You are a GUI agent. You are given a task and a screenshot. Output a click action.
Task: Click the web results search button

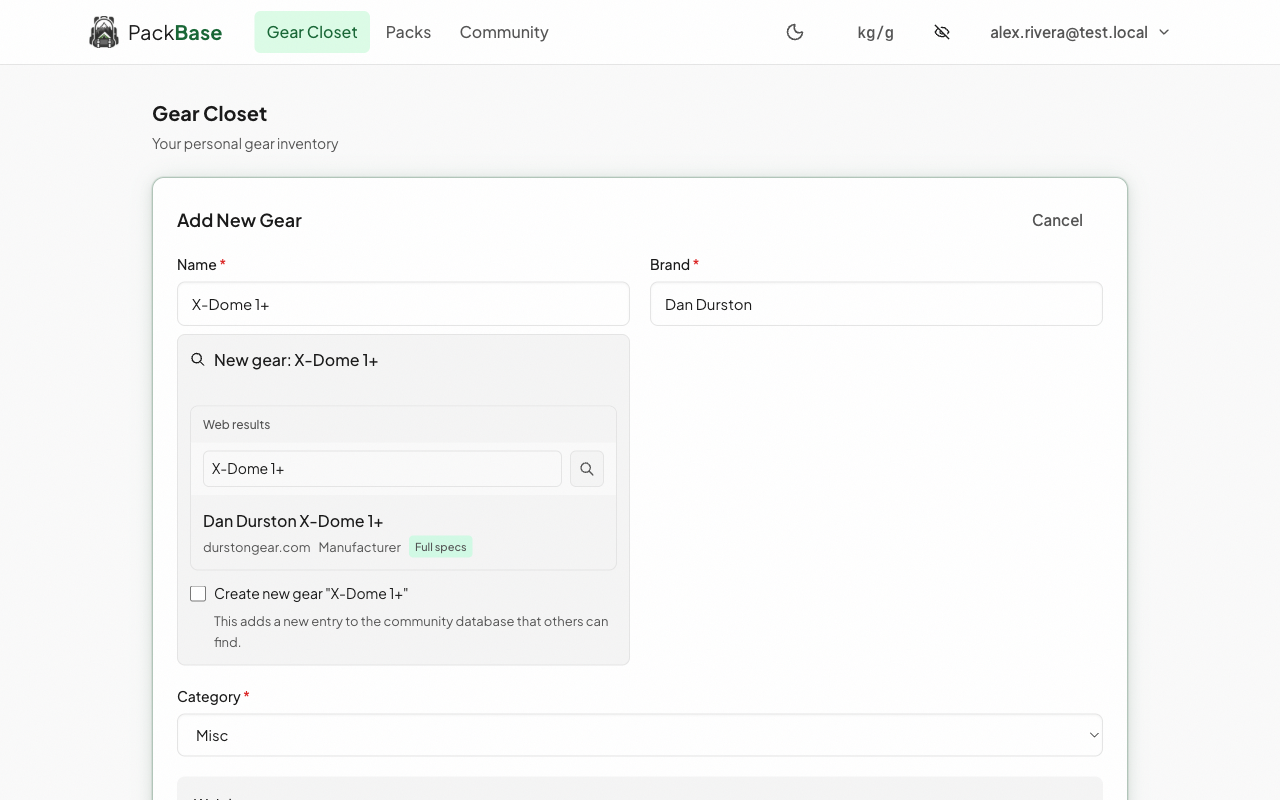[x=587, y=469]
